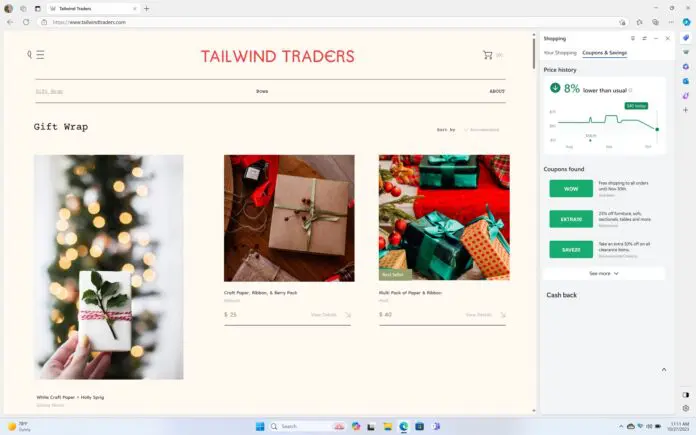Click the site search magnifier icon
The width and height of the screenshot is (696, 435).
point(29,55)
